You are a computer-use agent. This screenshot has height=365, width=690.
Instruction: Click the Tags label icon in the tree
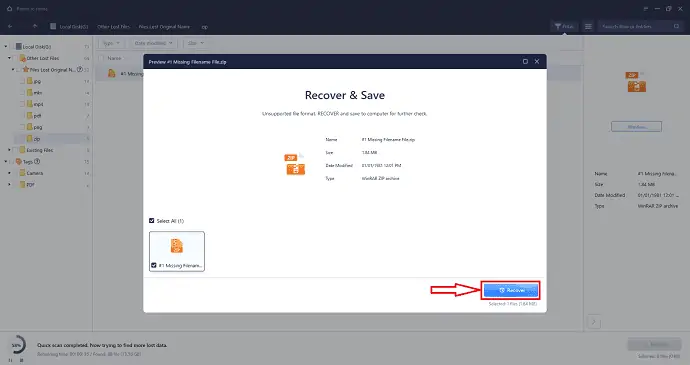click(x=18, y=162)
